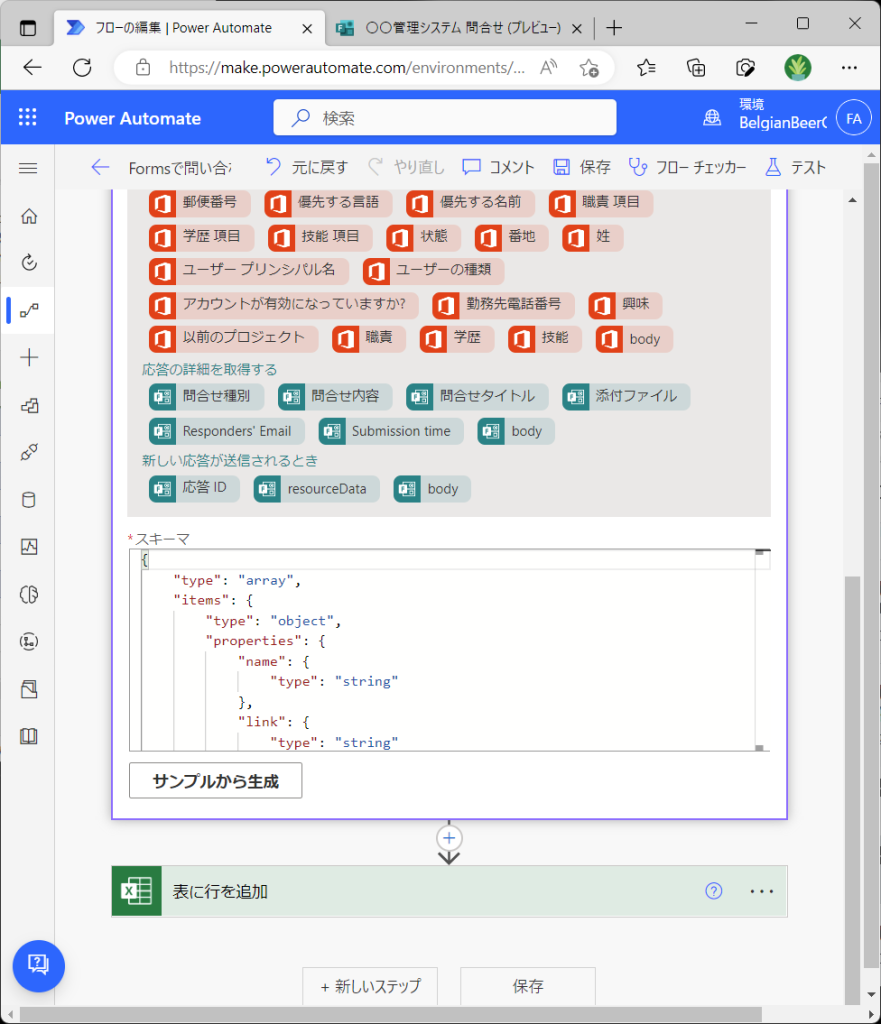Select the 優先する言語 token

(328, 202)
